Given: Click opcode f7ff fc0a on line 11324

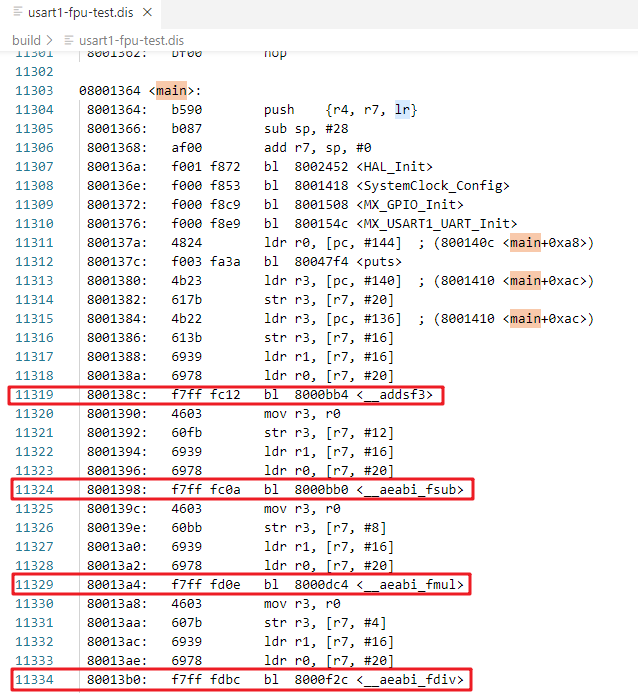Looking at the screenshot, I should (x=206, y=490).
